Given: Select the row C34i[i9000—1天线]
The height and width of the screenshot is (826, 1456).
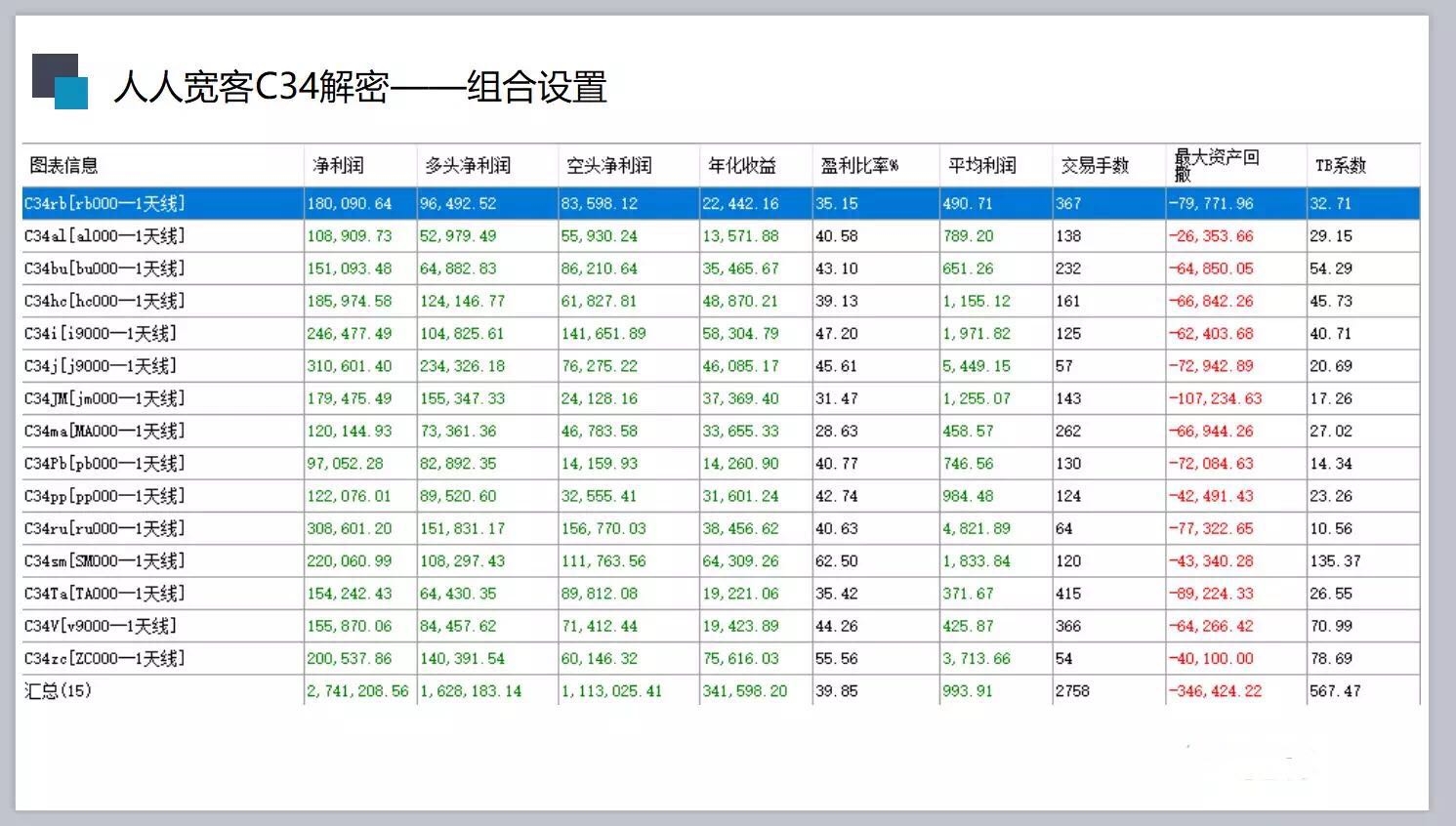Looking at the screenshot, I should tap(721, 334).
